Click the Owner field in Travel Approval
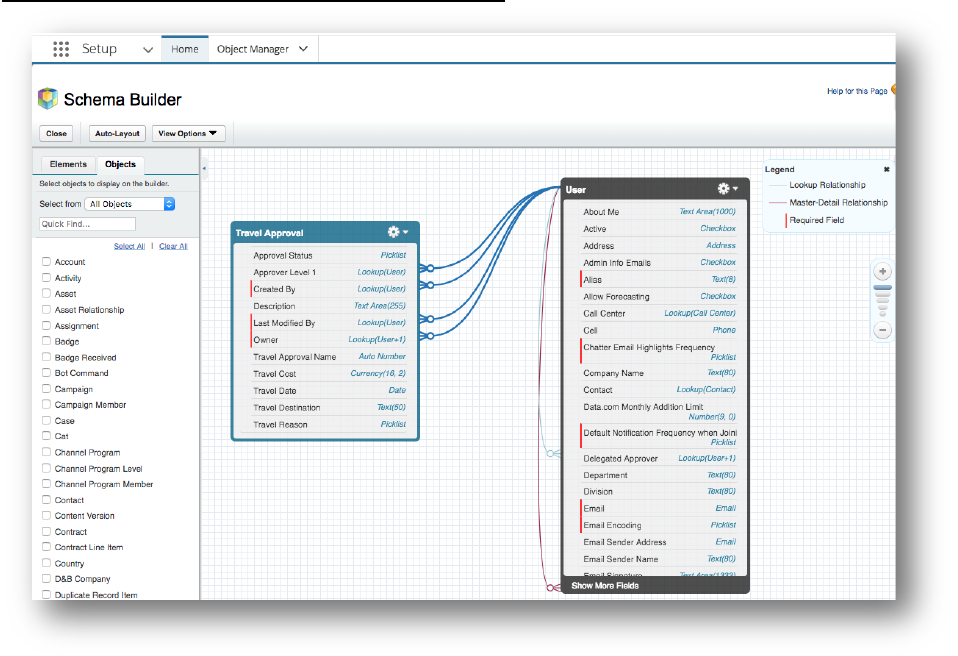 [x=329, y=340]
